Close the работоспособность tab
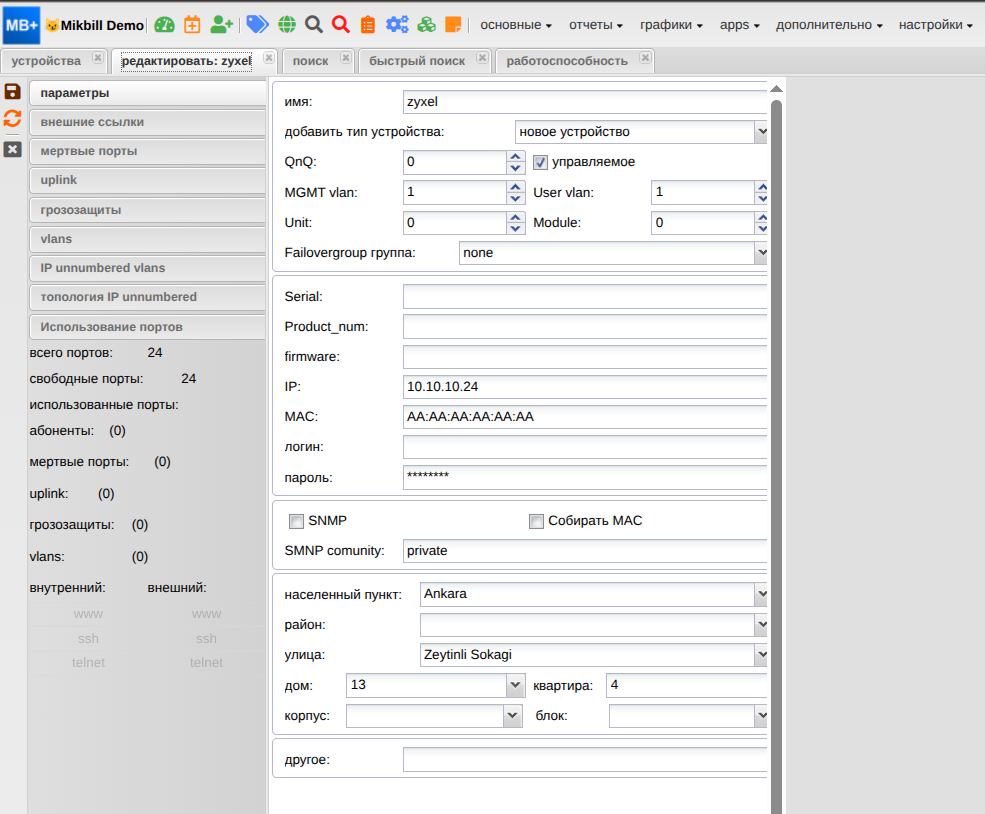 click(x=645, y=58)
